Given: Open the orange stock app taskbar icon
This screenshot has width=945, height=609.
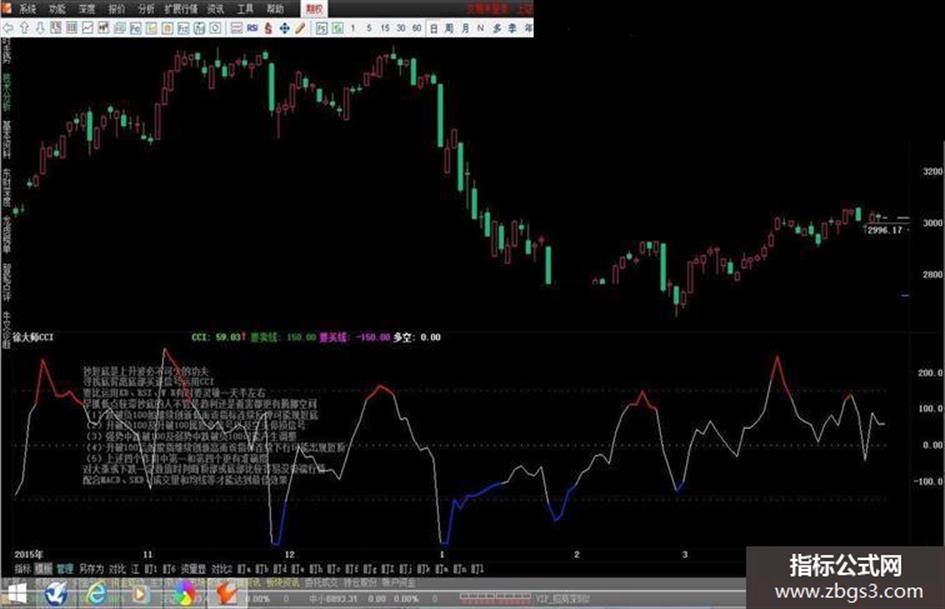Looking at the screenshot, I should [x=227, y=595].
